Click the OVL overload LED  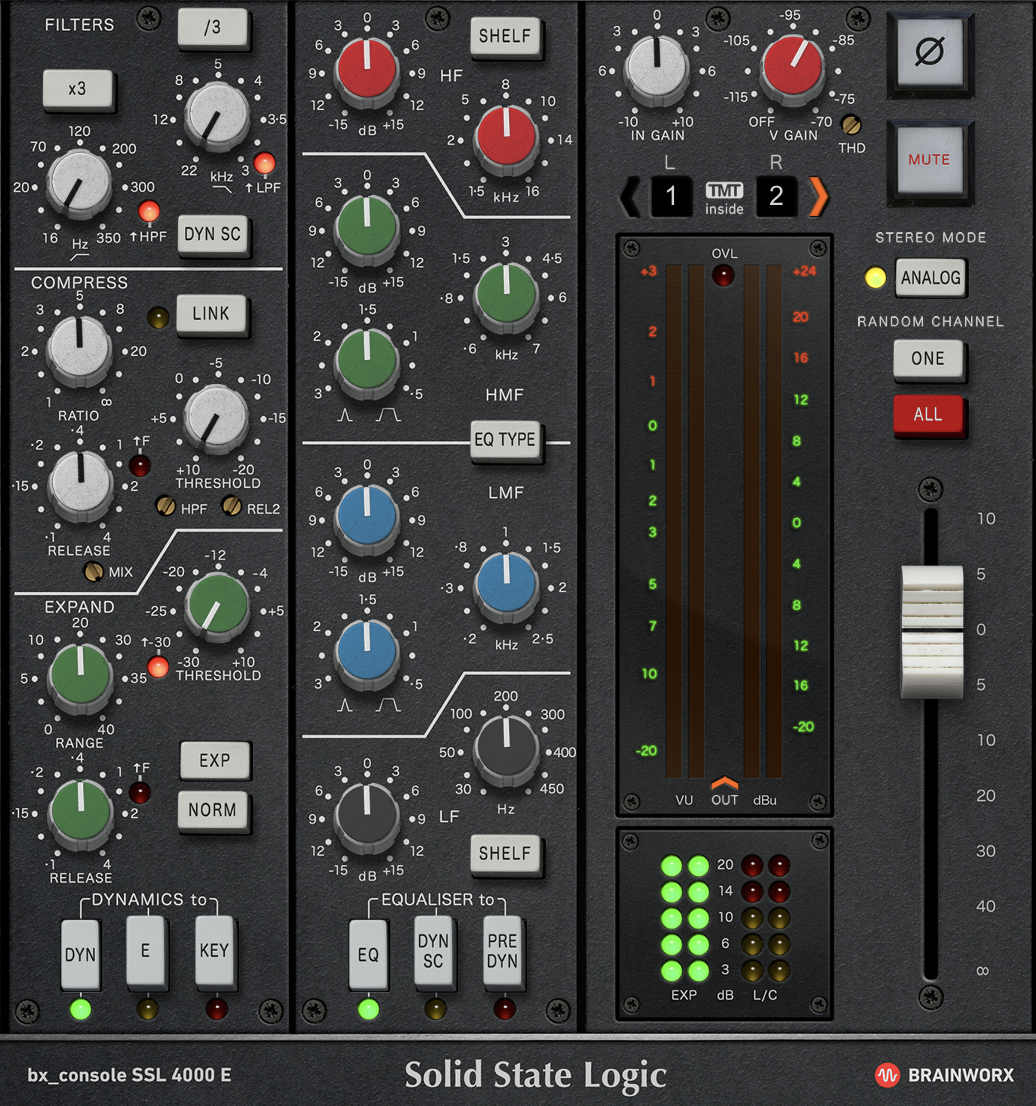tap(723, 275)
